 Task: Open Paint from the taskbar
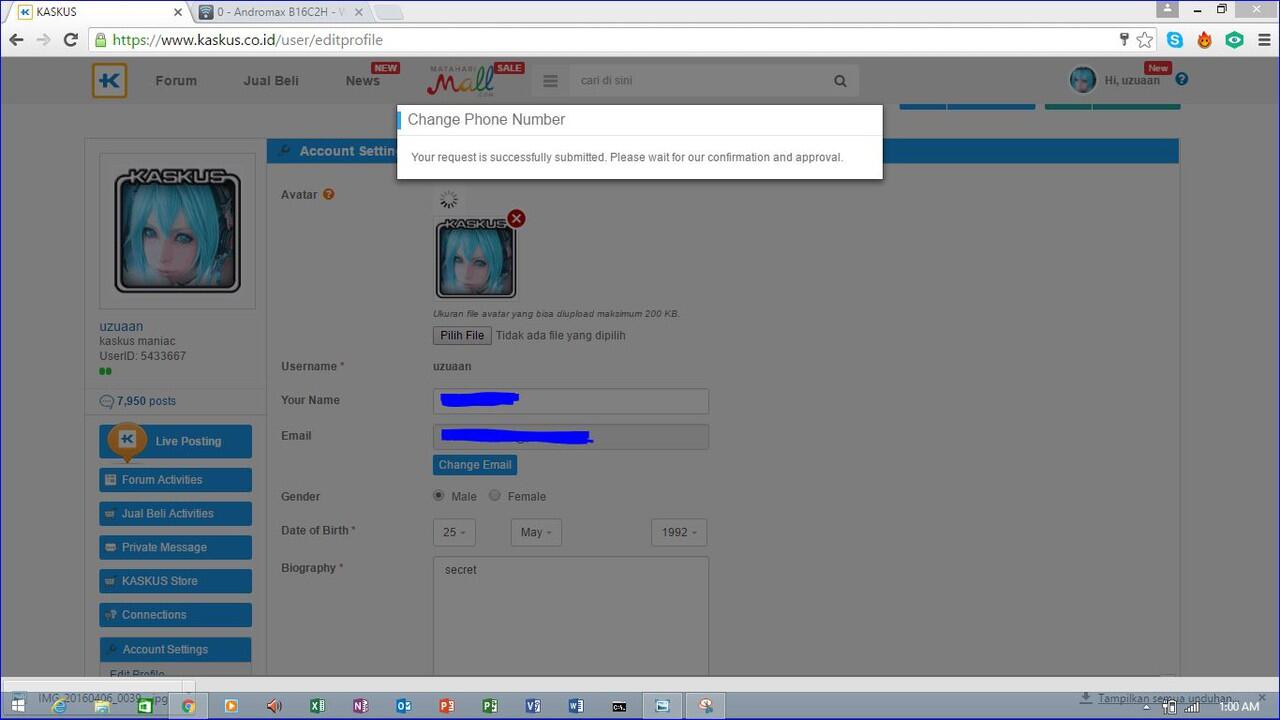coord(706,705)
